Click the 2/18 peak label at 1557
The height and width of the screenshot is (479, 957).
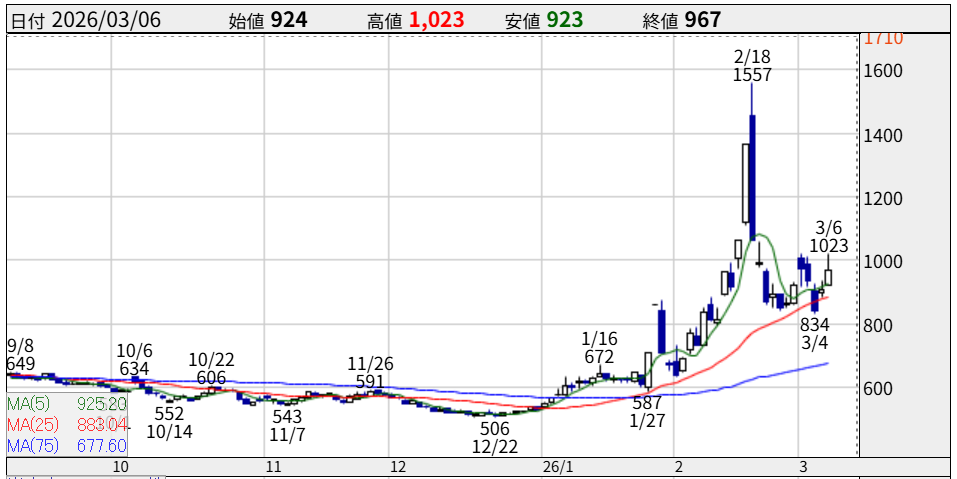tap(751, 66)
